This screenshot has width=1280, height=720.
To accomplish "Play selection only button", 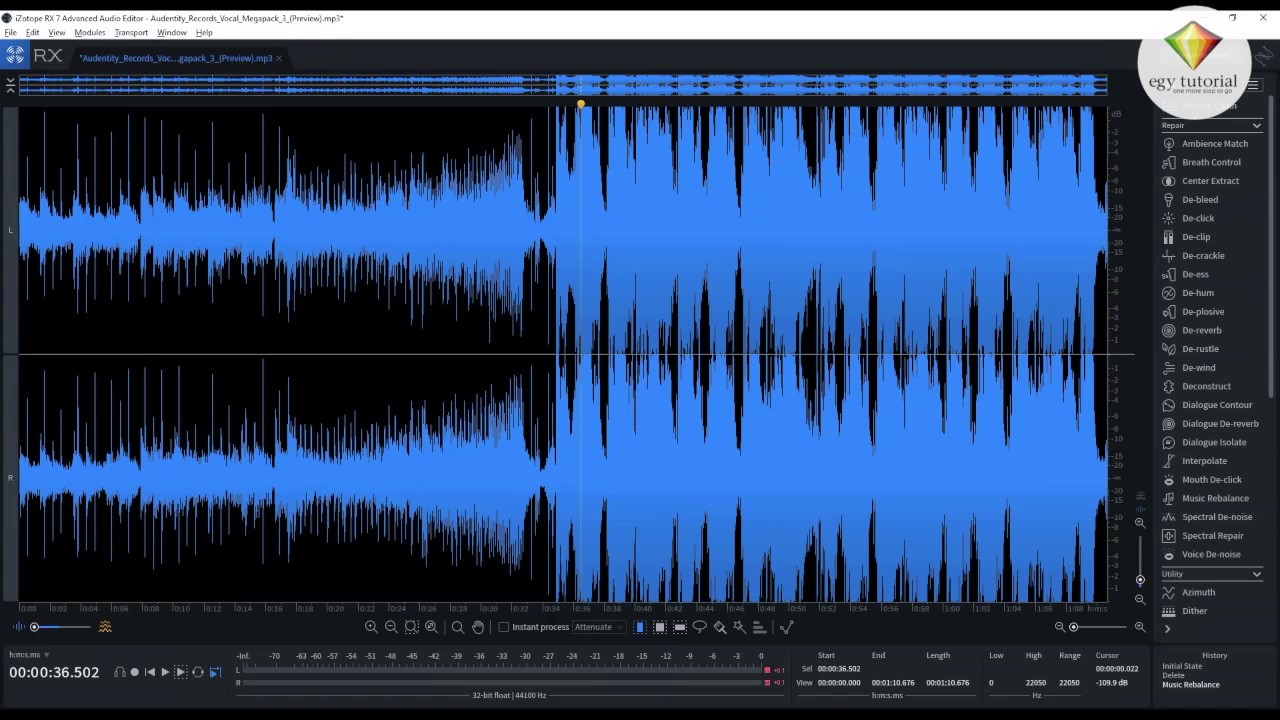I will point(181,672).
